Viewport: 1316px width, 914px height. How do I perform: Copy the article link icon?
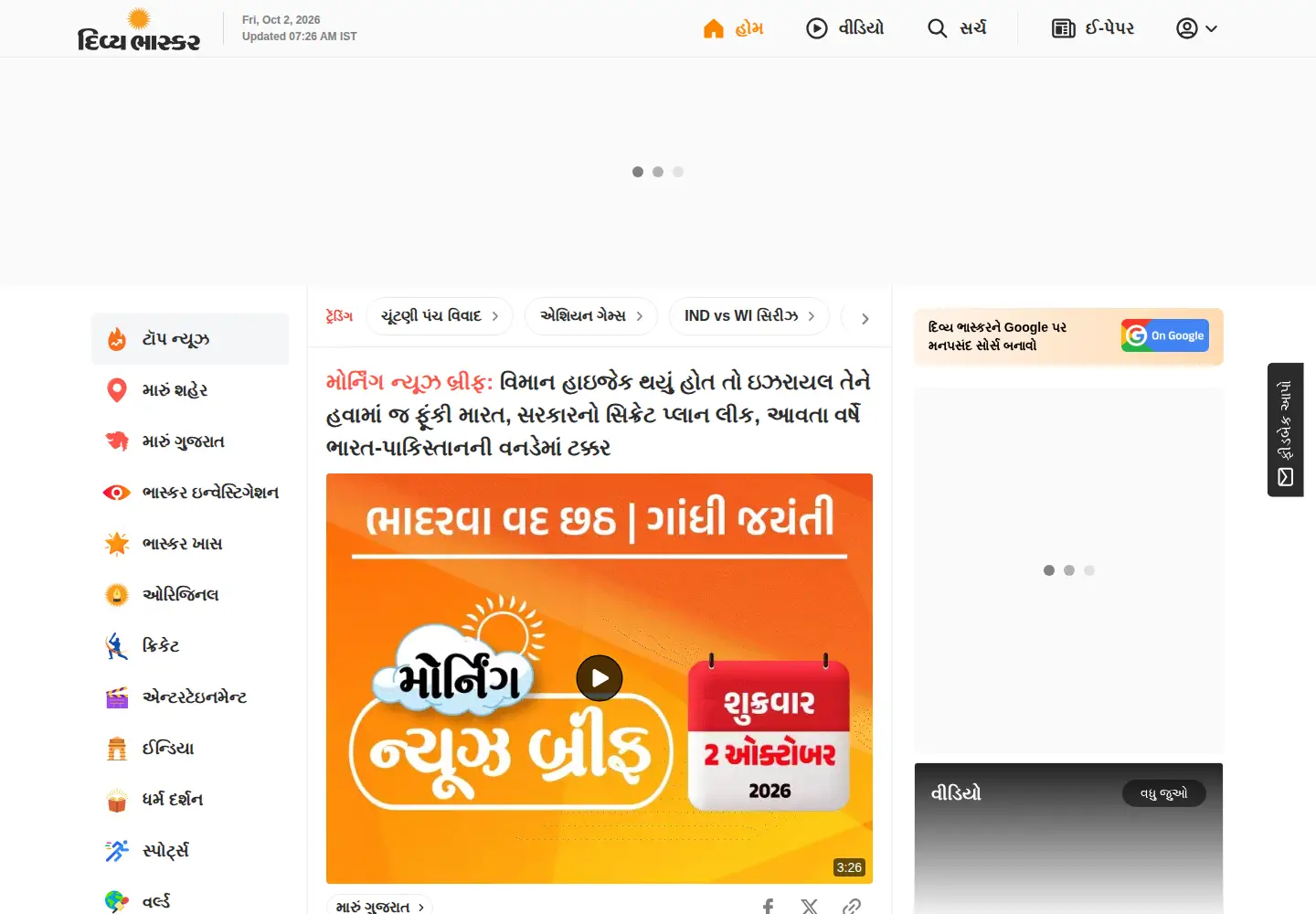[x=852, y=907]
